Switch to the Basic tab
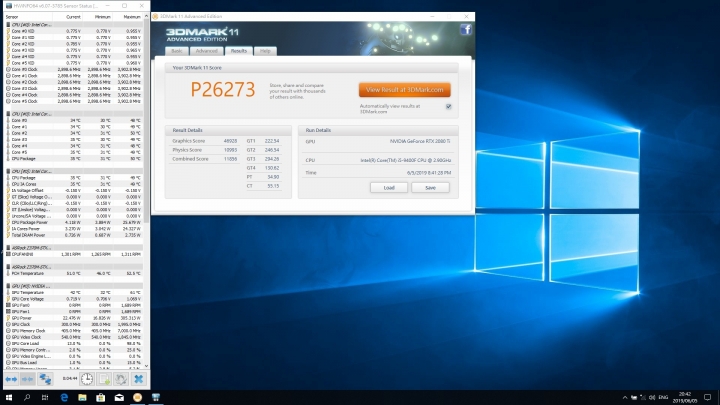The image size is (720, 405). pos(177,51)
